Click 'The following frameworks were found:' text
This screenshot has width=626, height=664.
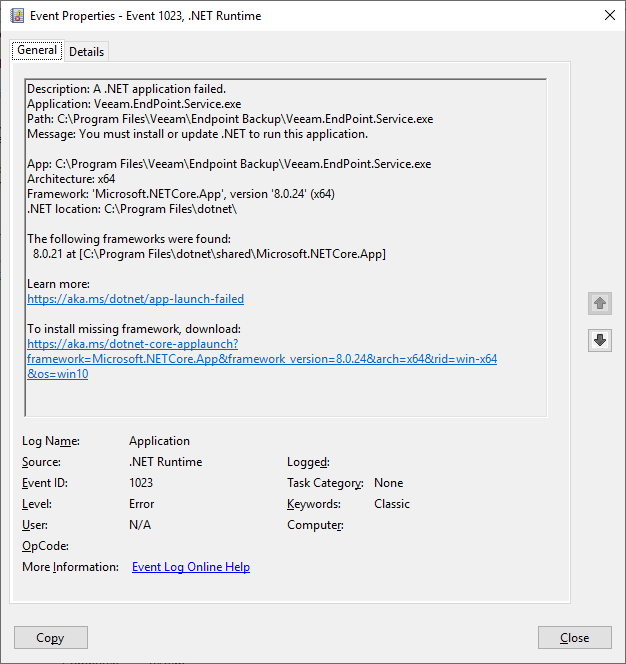coord(129,239)
